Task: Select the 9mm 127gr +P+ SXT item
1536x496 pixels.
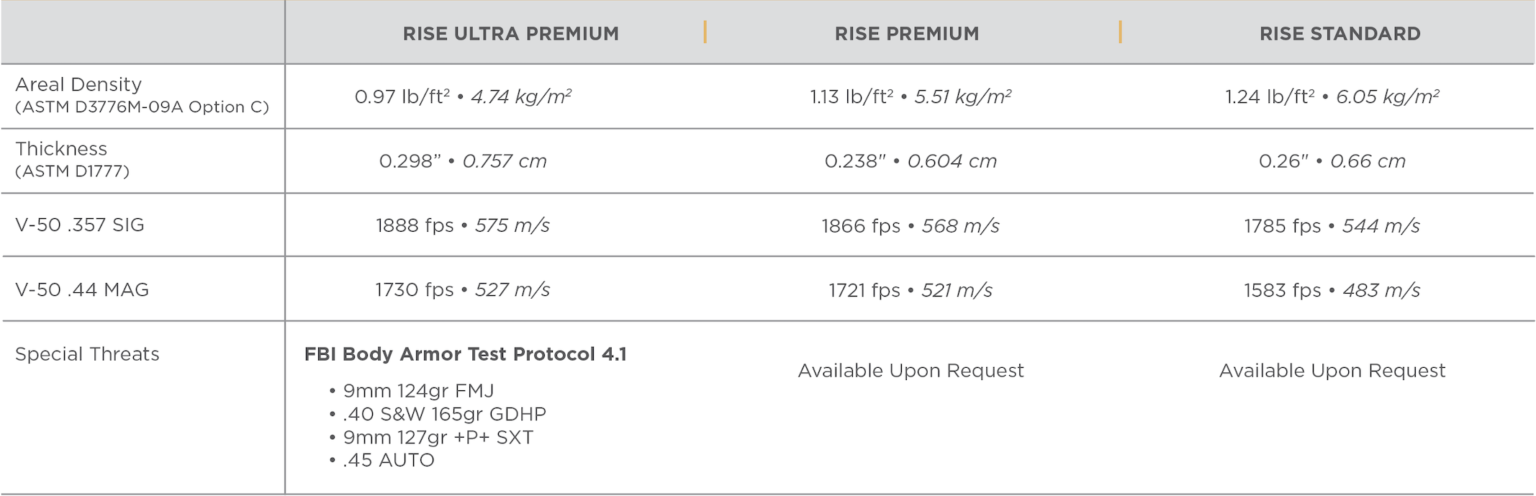Action: coord(430,437)
